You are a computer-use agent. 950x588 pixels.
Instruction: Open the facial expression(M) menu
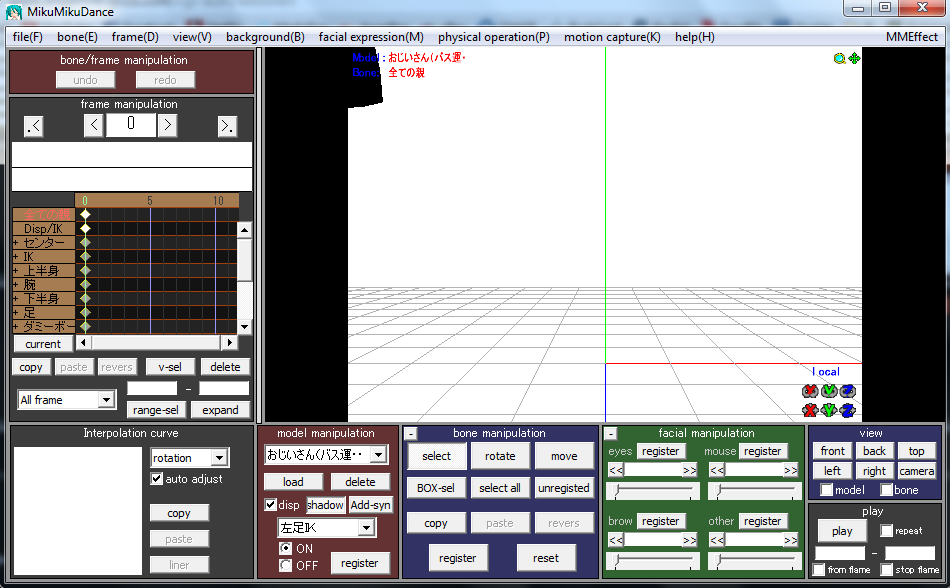(x=370, y=37)
